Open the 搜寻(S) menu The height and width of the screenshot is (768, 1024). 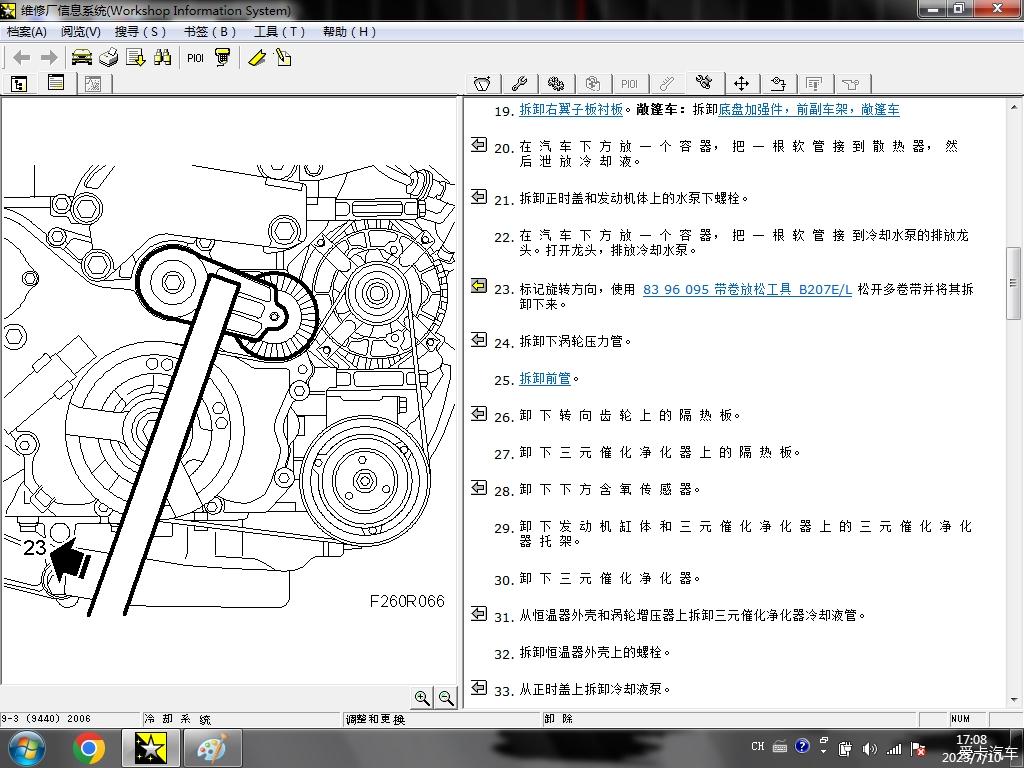pyautogui.click(x=140, y=31)
